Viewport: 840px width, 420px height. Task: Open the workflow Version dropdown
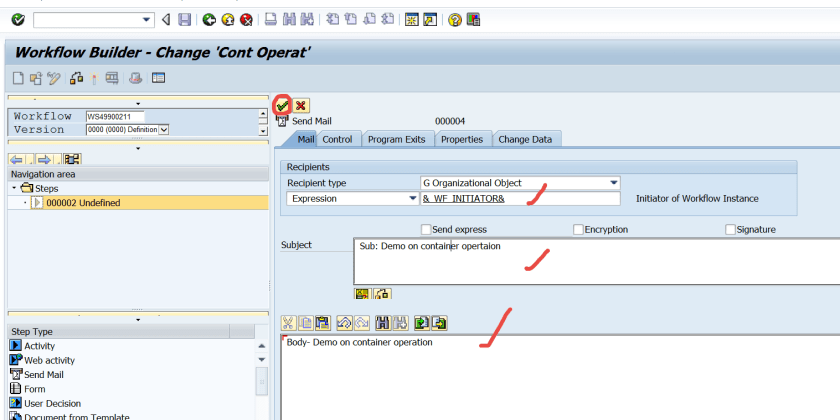(164, 129)
